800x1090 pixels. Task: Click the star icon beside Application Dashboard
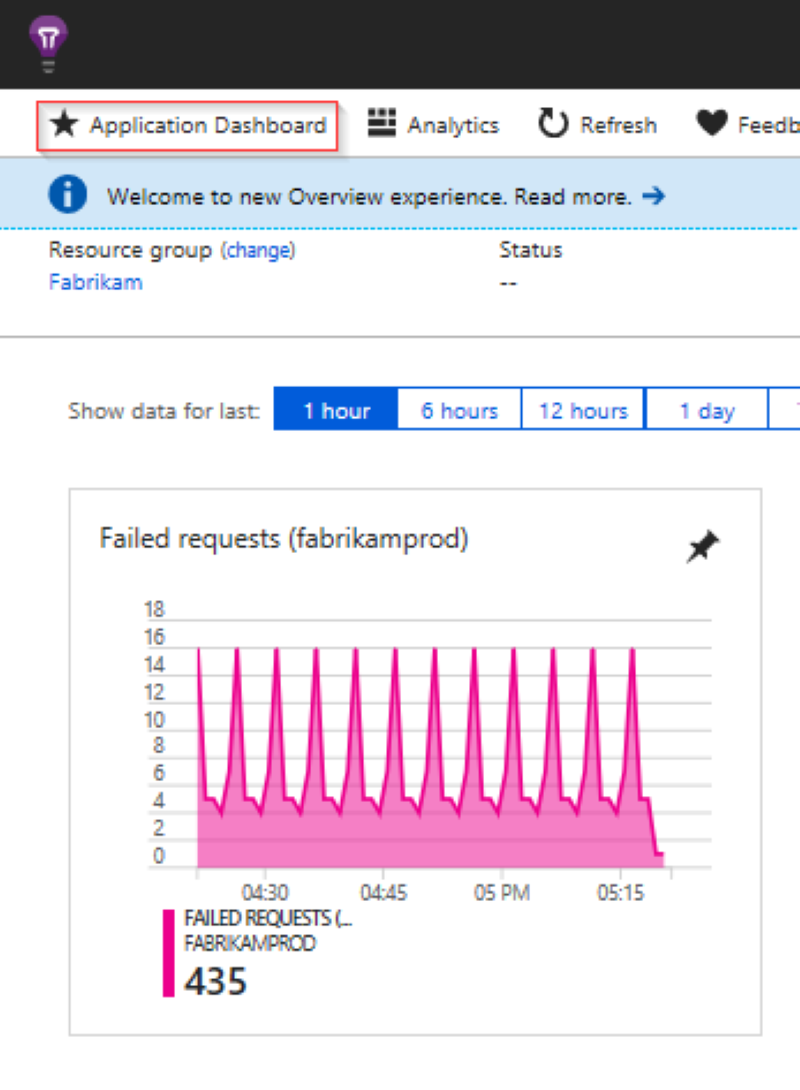(x=64, y=124)
